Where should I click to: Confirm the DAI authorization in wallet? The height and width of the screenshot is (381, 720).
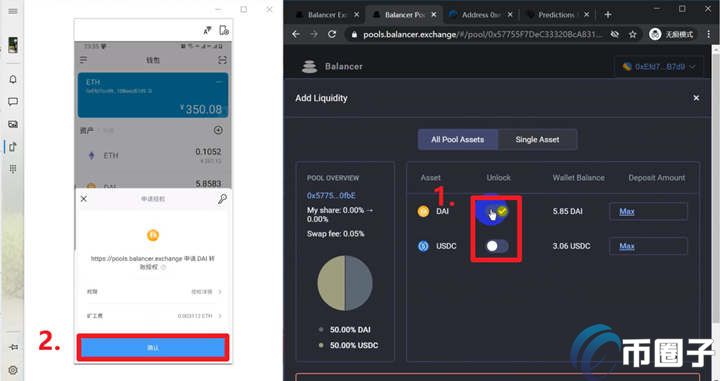pos(153,347)
